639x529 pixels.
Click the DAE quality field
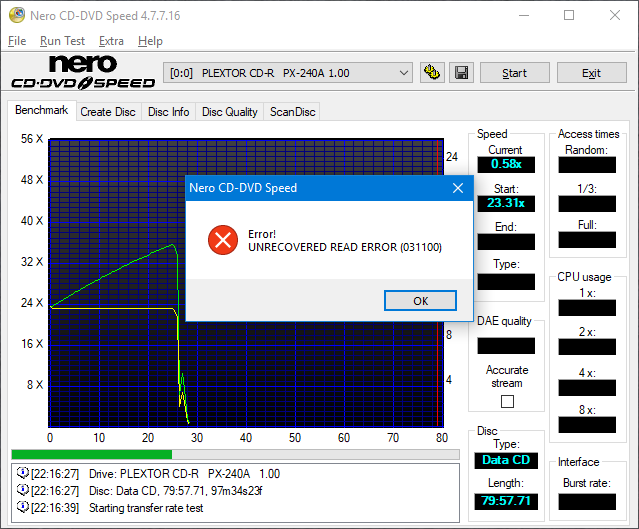(506, 346)
